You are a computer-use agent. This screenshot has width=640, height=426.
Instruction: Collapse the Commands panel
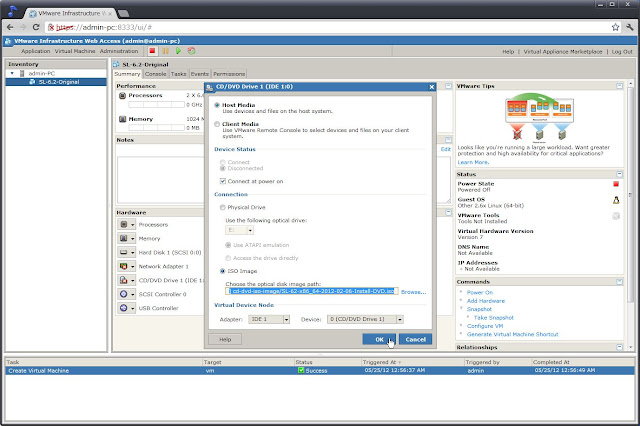tap(620, 282)
